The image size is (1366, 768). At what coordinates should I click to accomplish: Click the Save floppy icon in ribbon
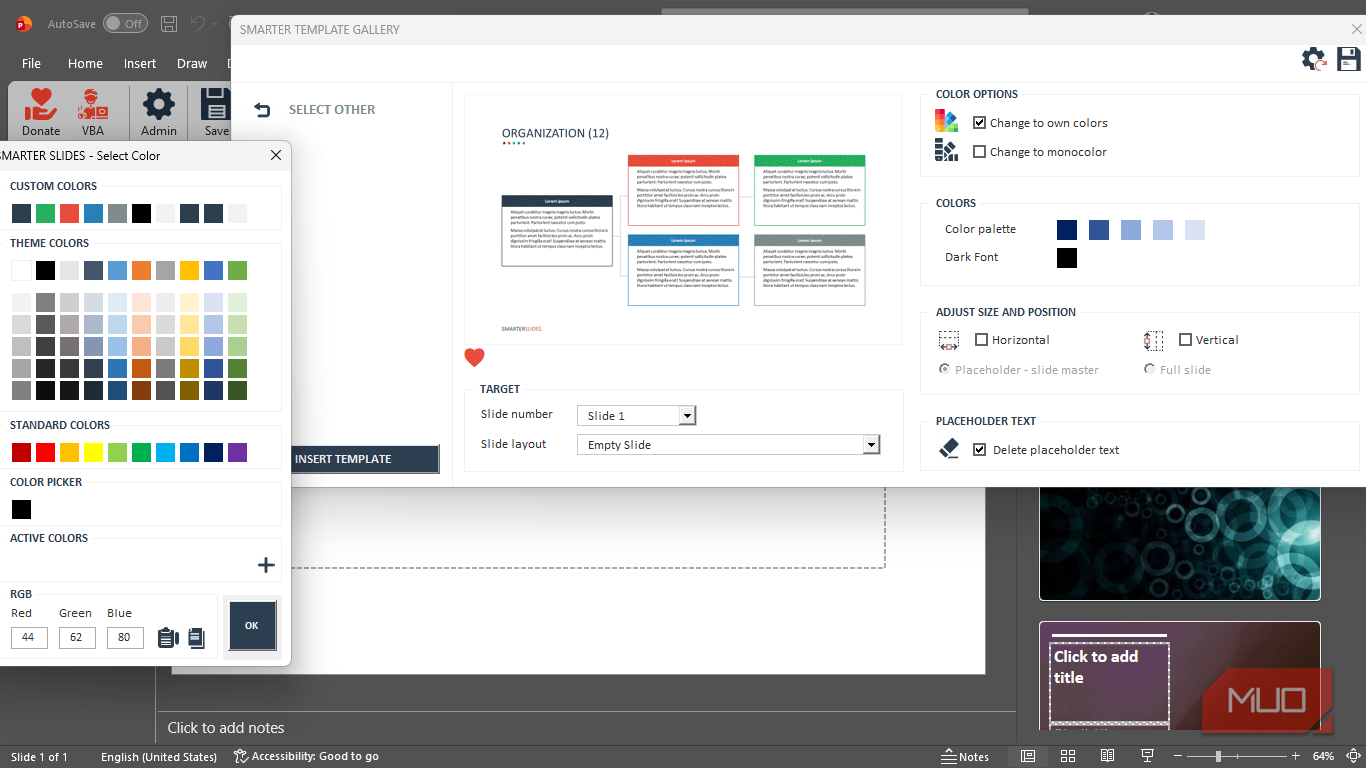click(215, 104)
